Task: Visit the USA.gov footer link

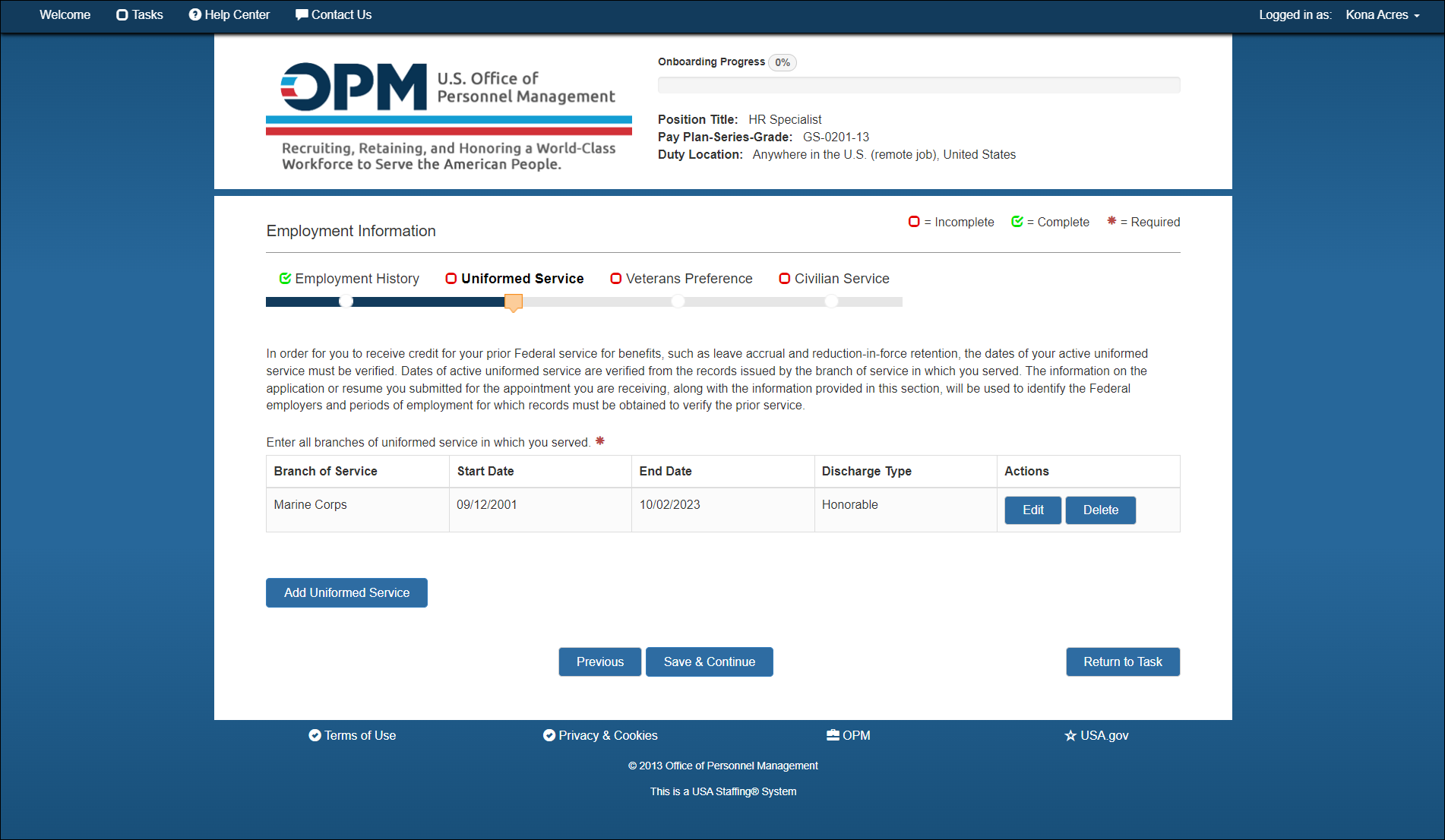Action: (x=1096, y=735)
